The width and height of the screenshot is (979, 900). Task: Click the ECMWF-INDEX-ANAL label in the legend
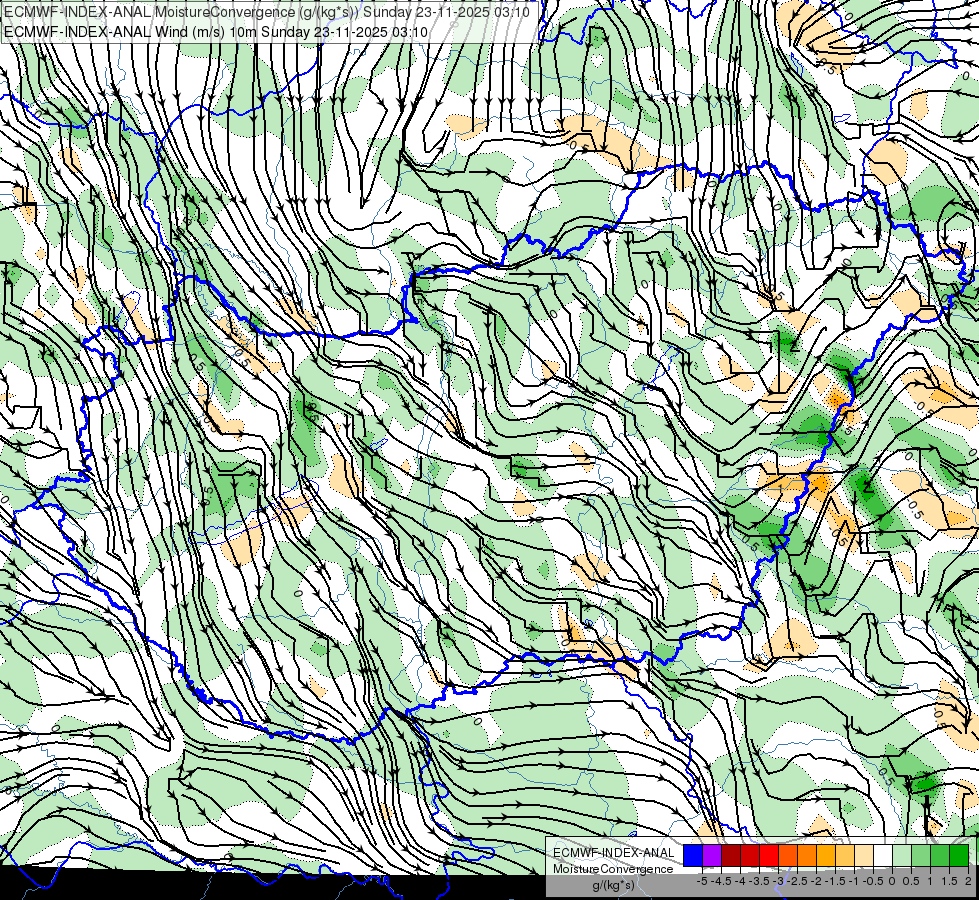[x=613, y=853]
